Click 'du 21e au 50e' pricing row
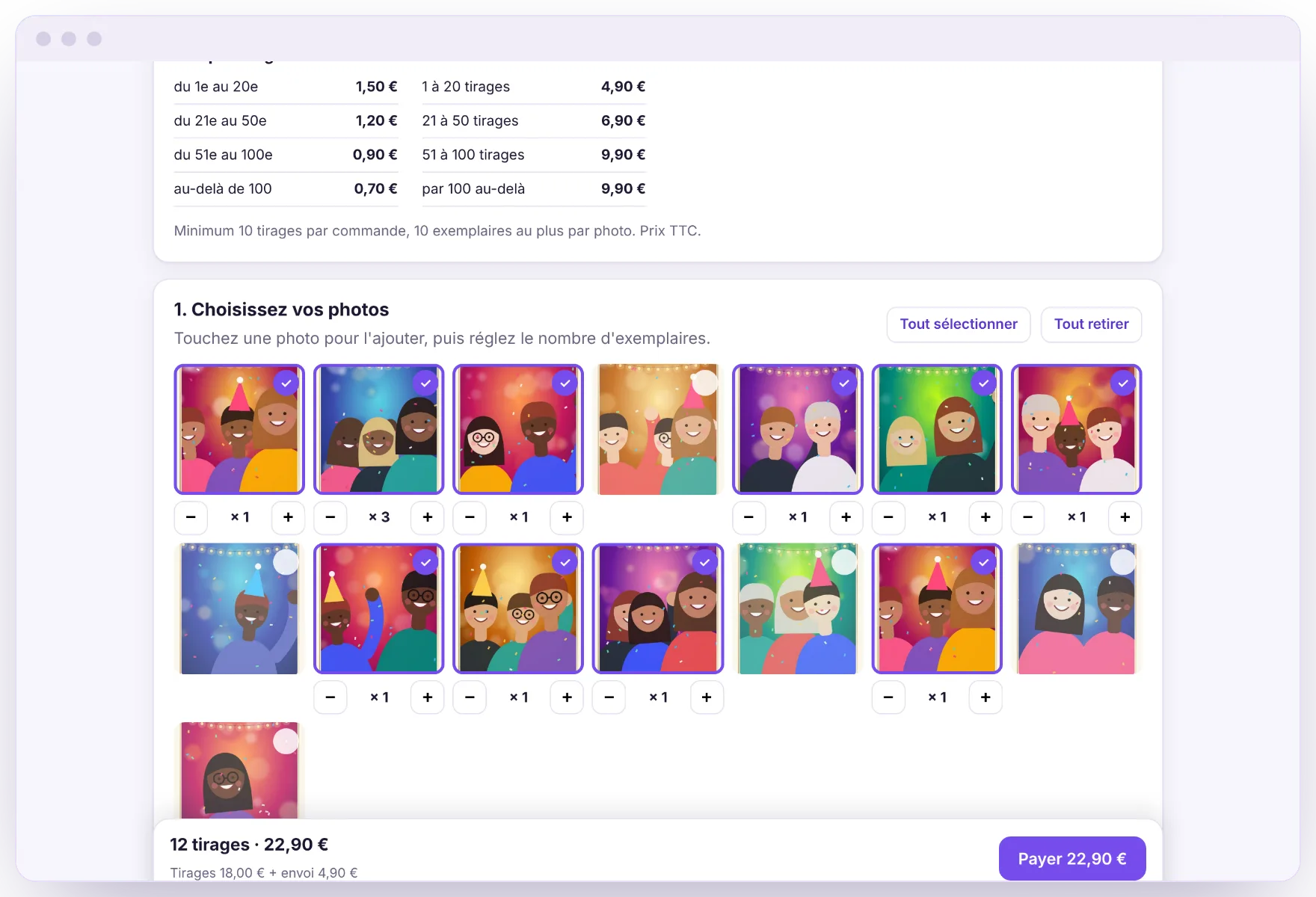Image resolution: width=1316 pixels, height=897 pixels. point(286,120)
